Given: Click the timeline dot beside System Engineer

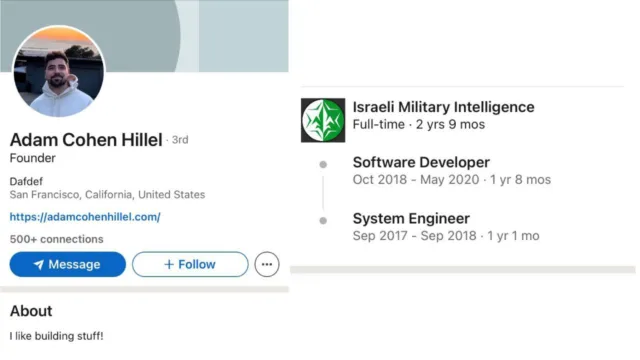Looking at the screenshot, I should pyautogui.click(x=323, y=220).
